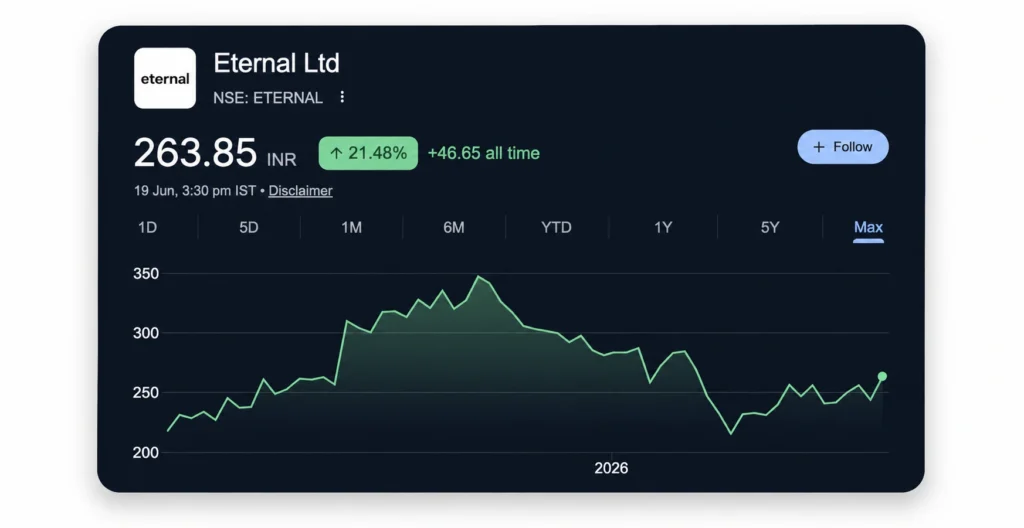Open the three-dot options menu next to NSE: ETERNAL

click(342, 97)
